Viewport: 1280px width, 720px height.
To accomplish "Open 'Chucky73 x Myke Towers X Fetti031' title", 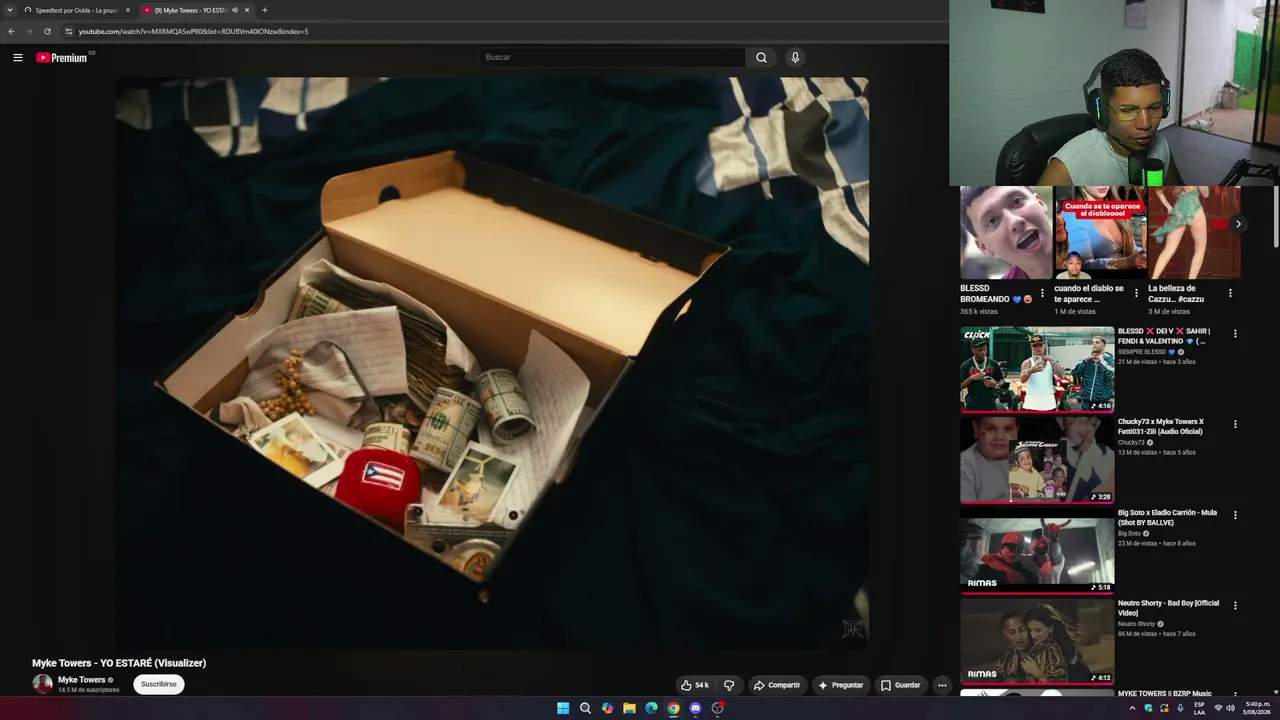I will pyautogui.click(x=1161, y=427).
